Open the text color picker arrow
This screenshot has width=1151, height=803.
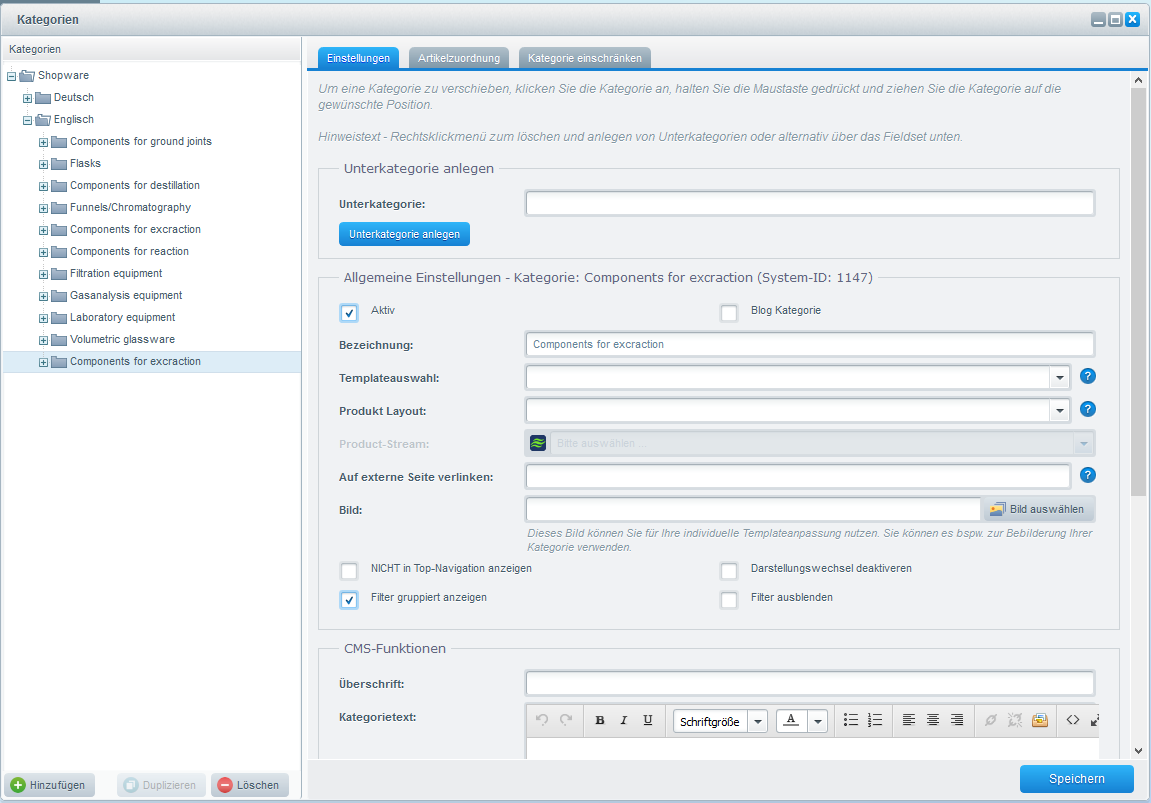click(818, 721)
